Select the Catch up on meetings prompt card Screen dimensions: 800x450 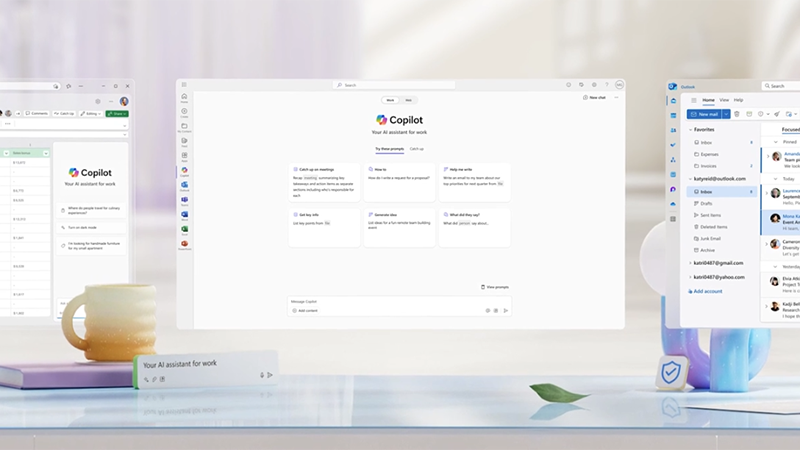point(324,183)
